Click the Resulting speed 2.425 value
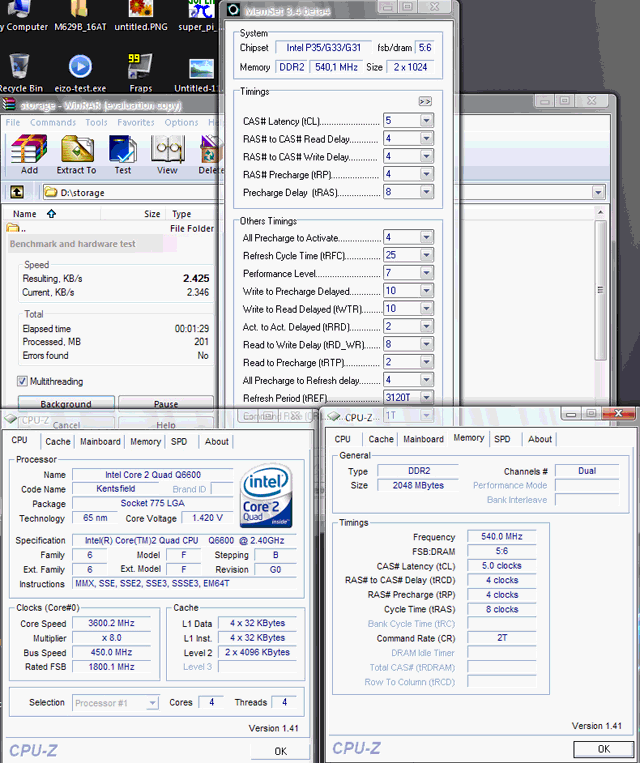Screen dimensions: 640x763 (196, 278)
